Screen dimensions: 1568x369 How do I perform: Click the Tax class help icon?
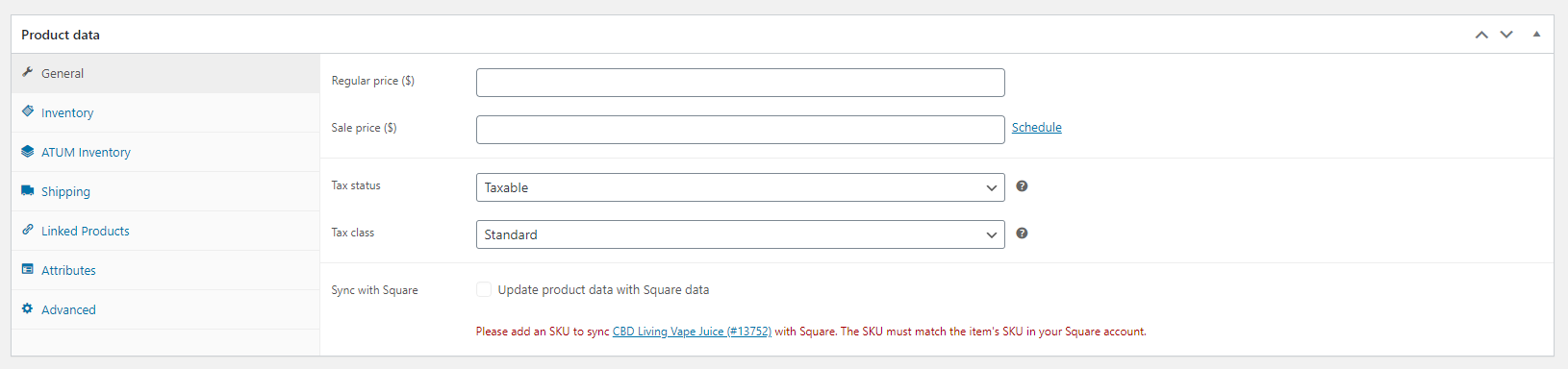pyautogui.click(x=1022, y=234)
